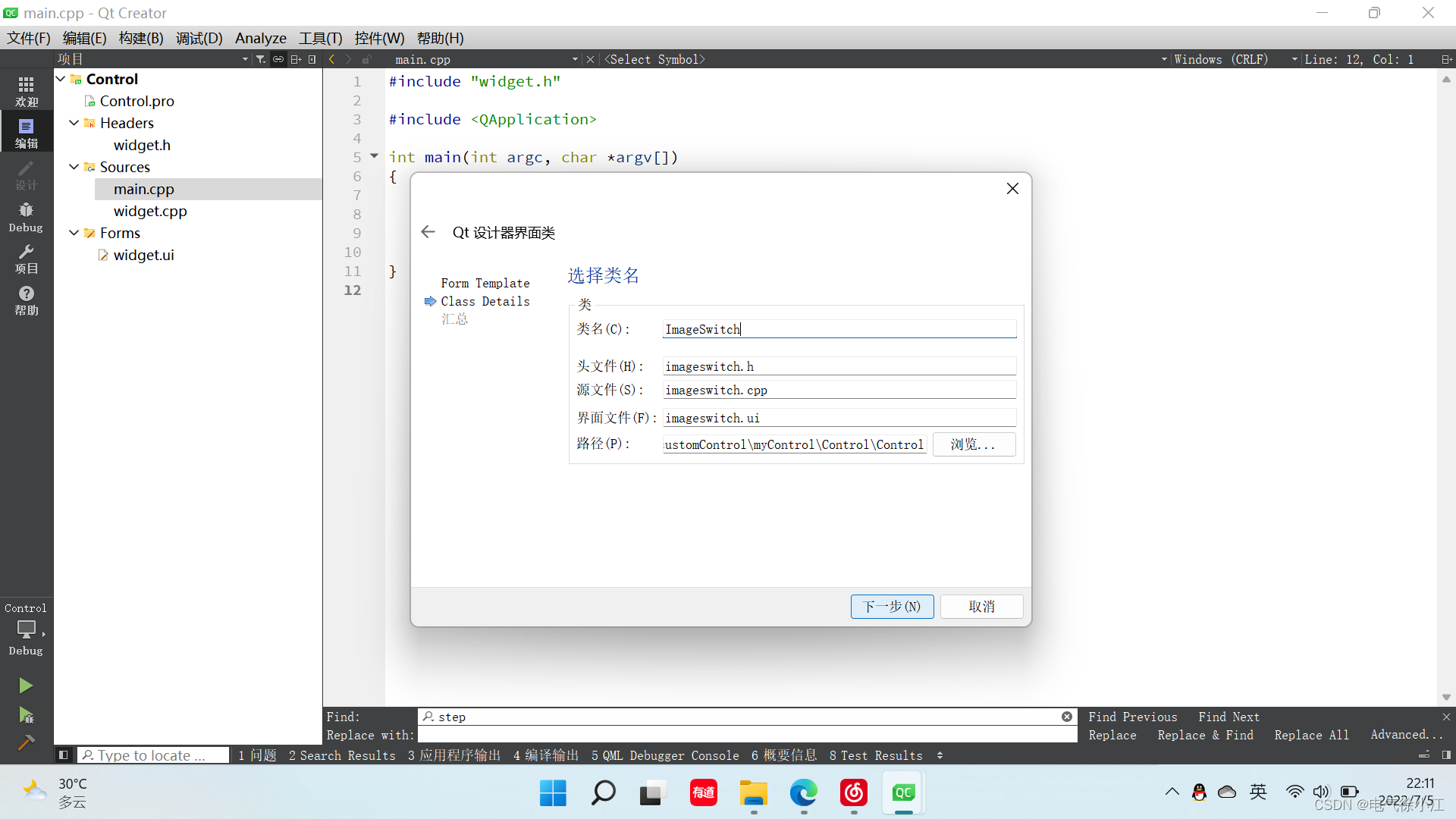Click 下一步(N) to continue the wizard

point(892,607)
